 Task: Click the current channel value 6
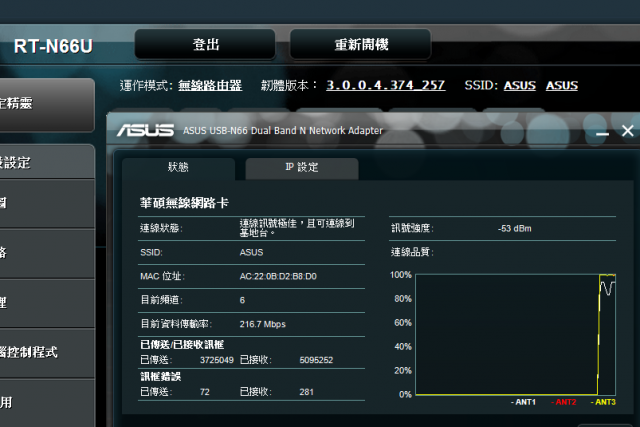pyautogui.click(x=242, y=301)
